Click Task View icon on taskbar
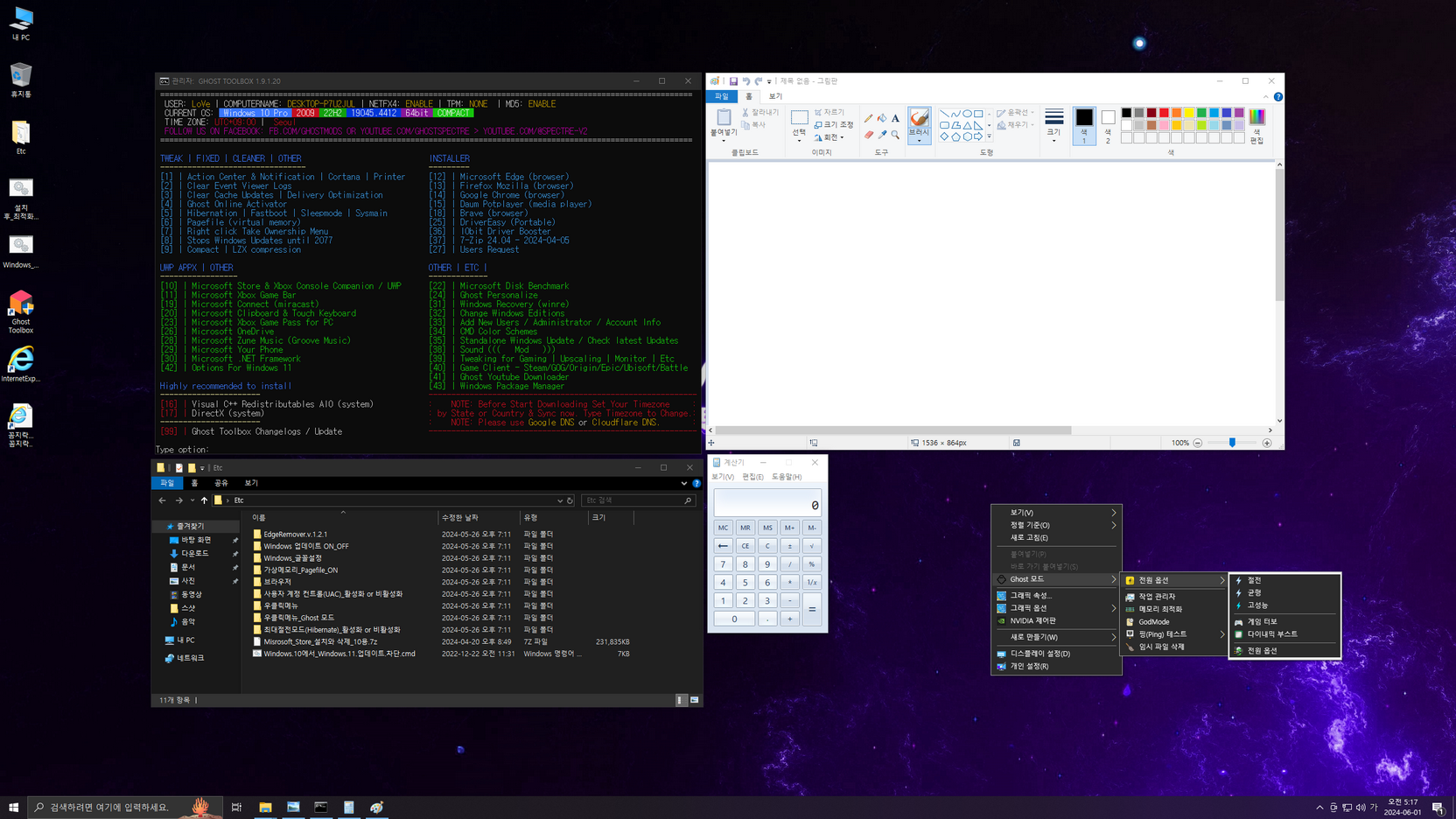This screenshot has height=819, width=1456. (x=236, y=807)
